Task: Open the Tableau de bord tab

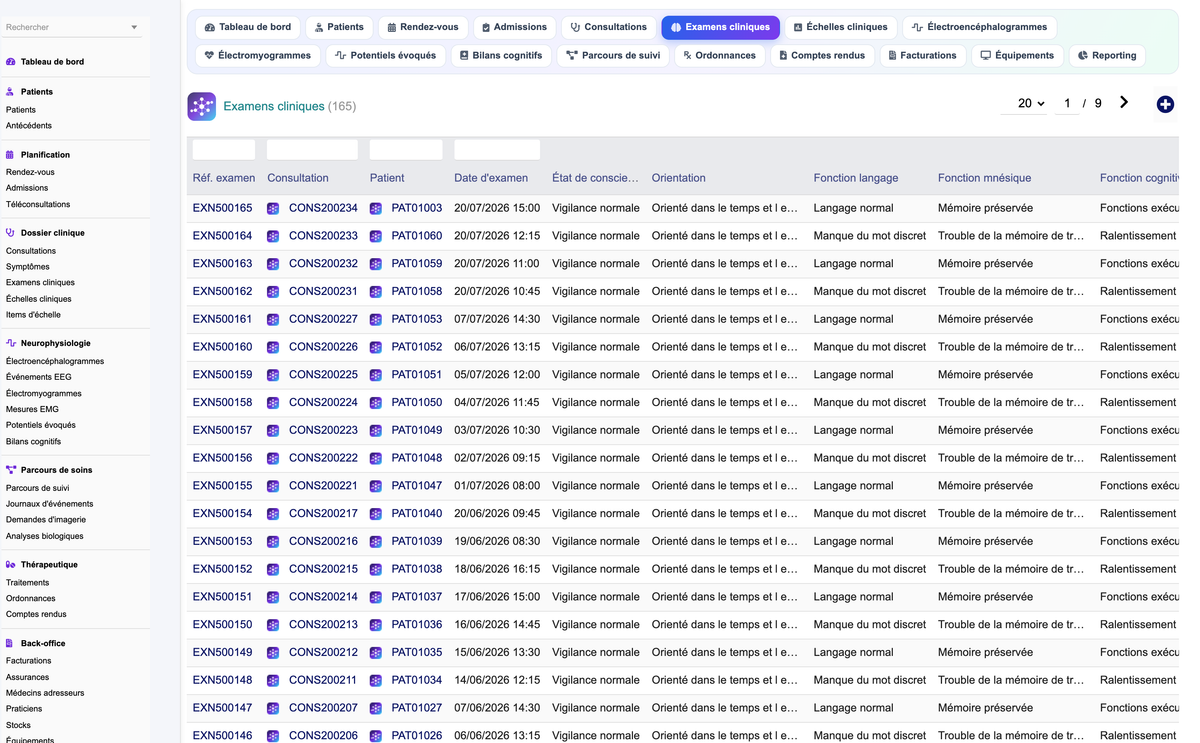Action: pos(247,27)
